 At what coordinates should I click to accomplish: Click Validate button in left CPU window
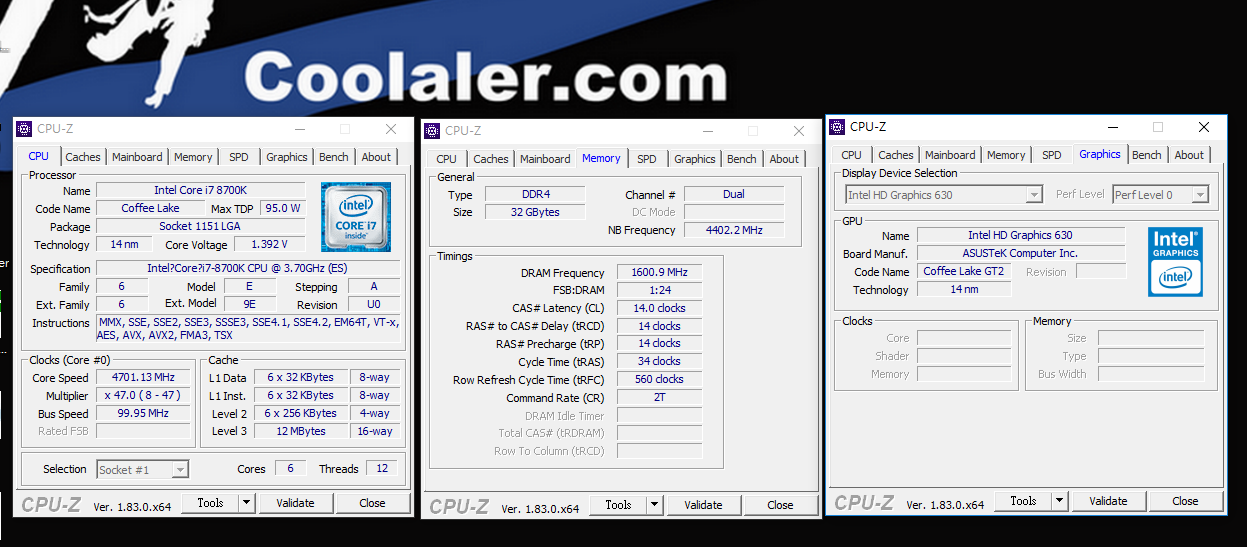point(295,503)
